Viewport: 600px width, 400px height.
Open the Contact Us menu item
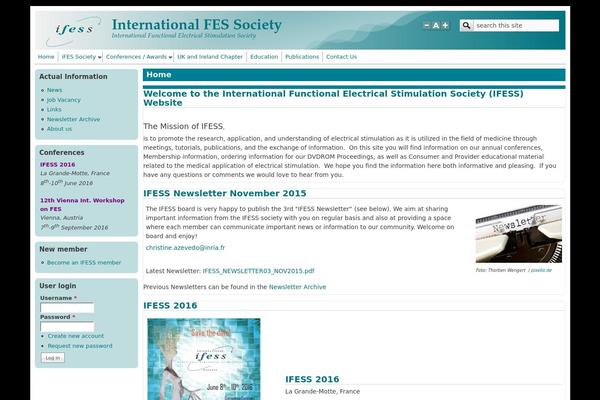pos(341,57)
